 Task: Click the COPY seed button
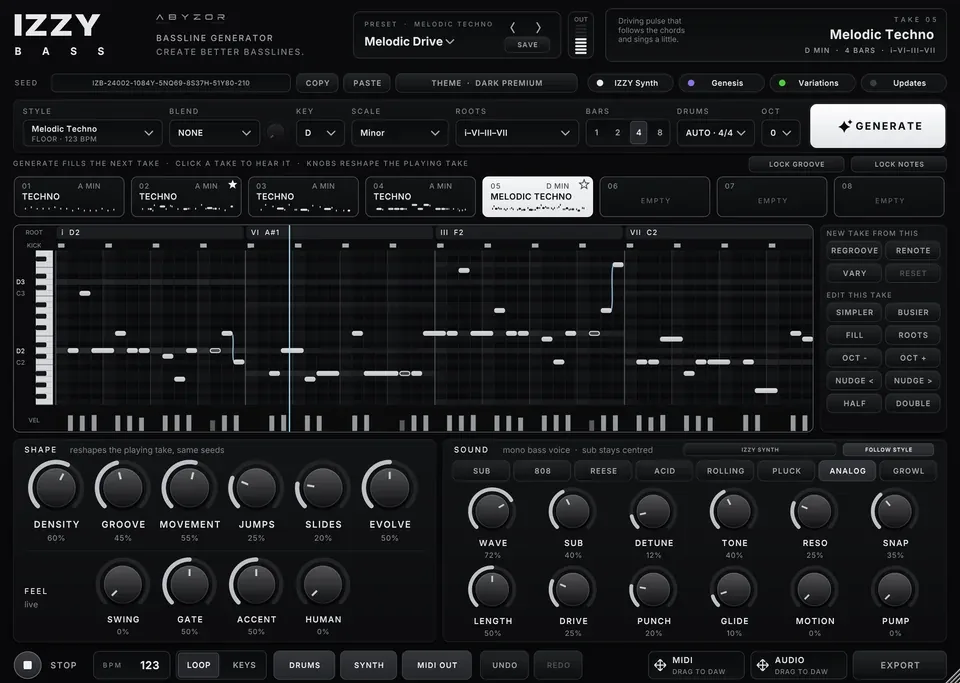coord(317,83)
